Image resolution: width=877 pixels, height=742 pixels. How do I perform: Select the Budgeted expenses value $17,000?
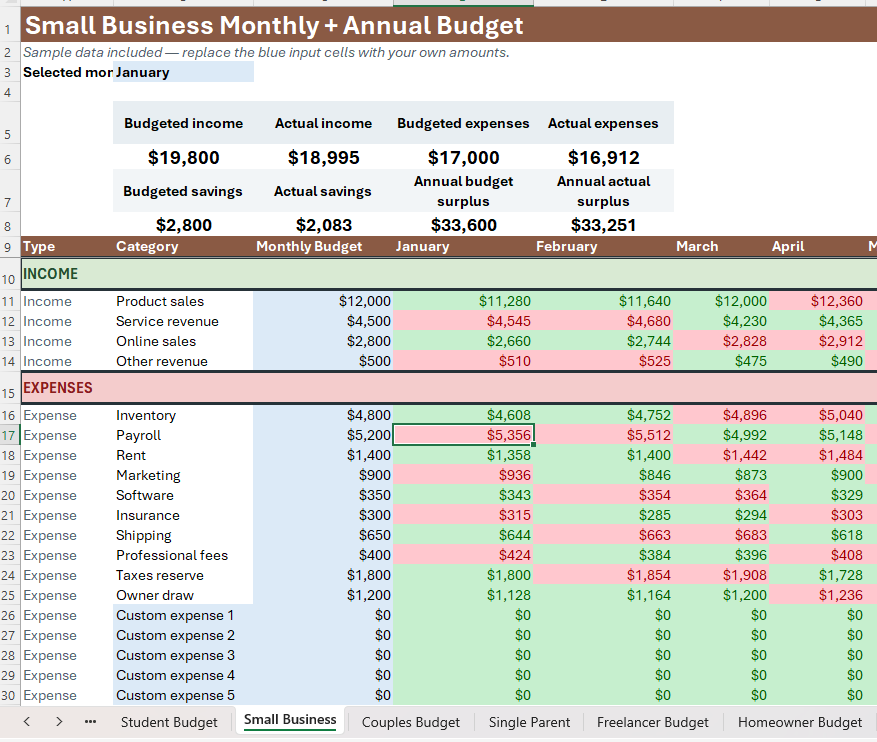[x=463, y=158]
